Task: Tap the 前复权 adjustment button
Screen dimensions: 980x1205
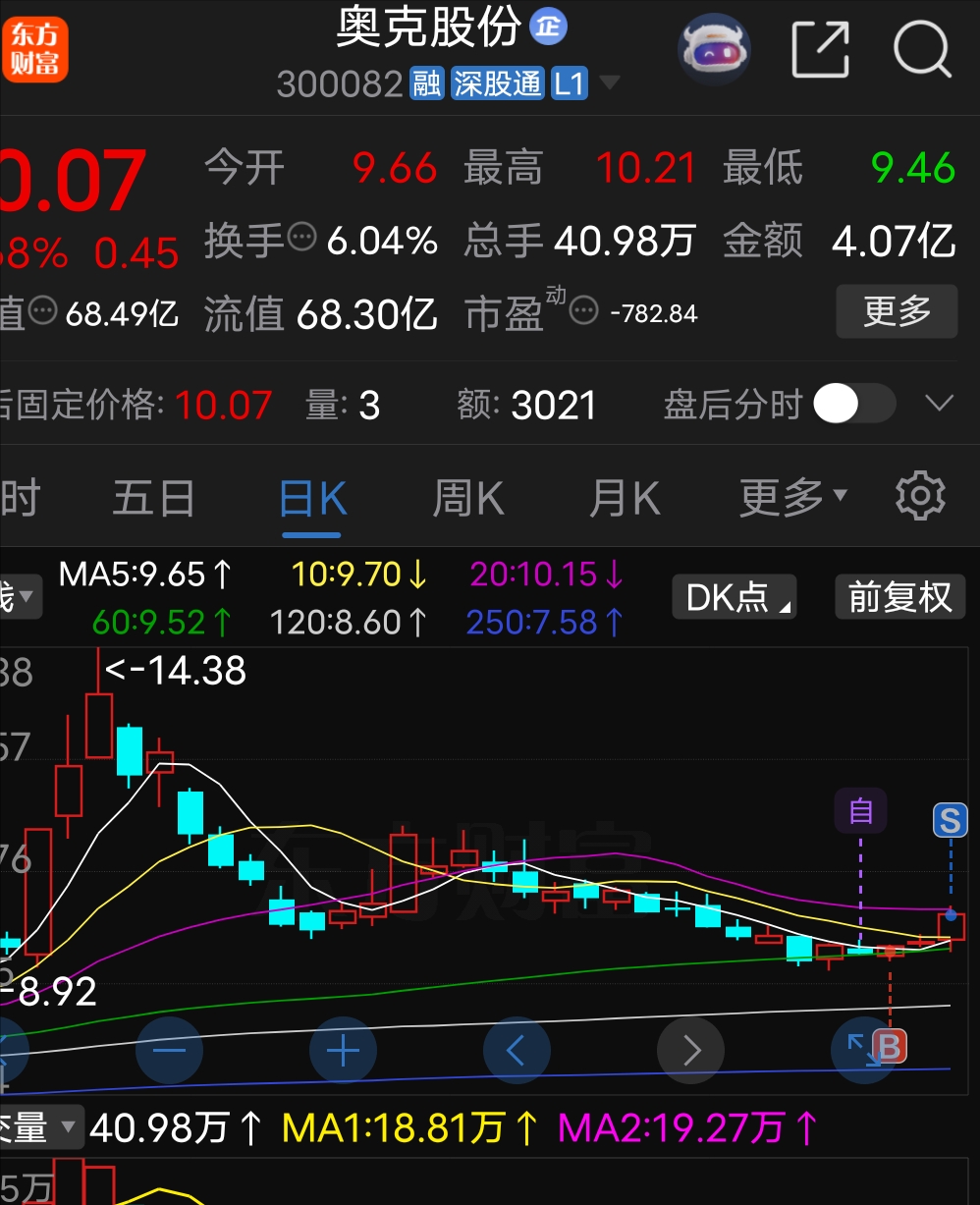Action: pos(900,596)
